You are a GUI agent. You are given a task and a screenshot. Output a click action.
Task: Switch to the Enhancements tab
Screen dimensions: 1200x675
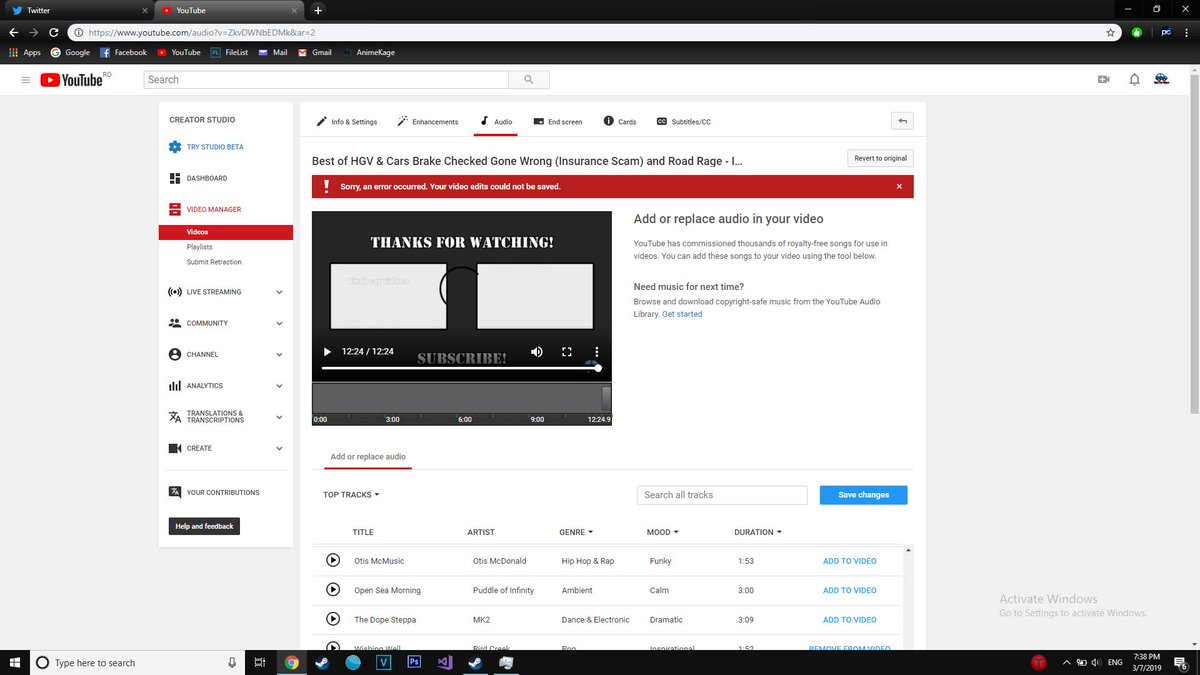click(x=428, y=122)
